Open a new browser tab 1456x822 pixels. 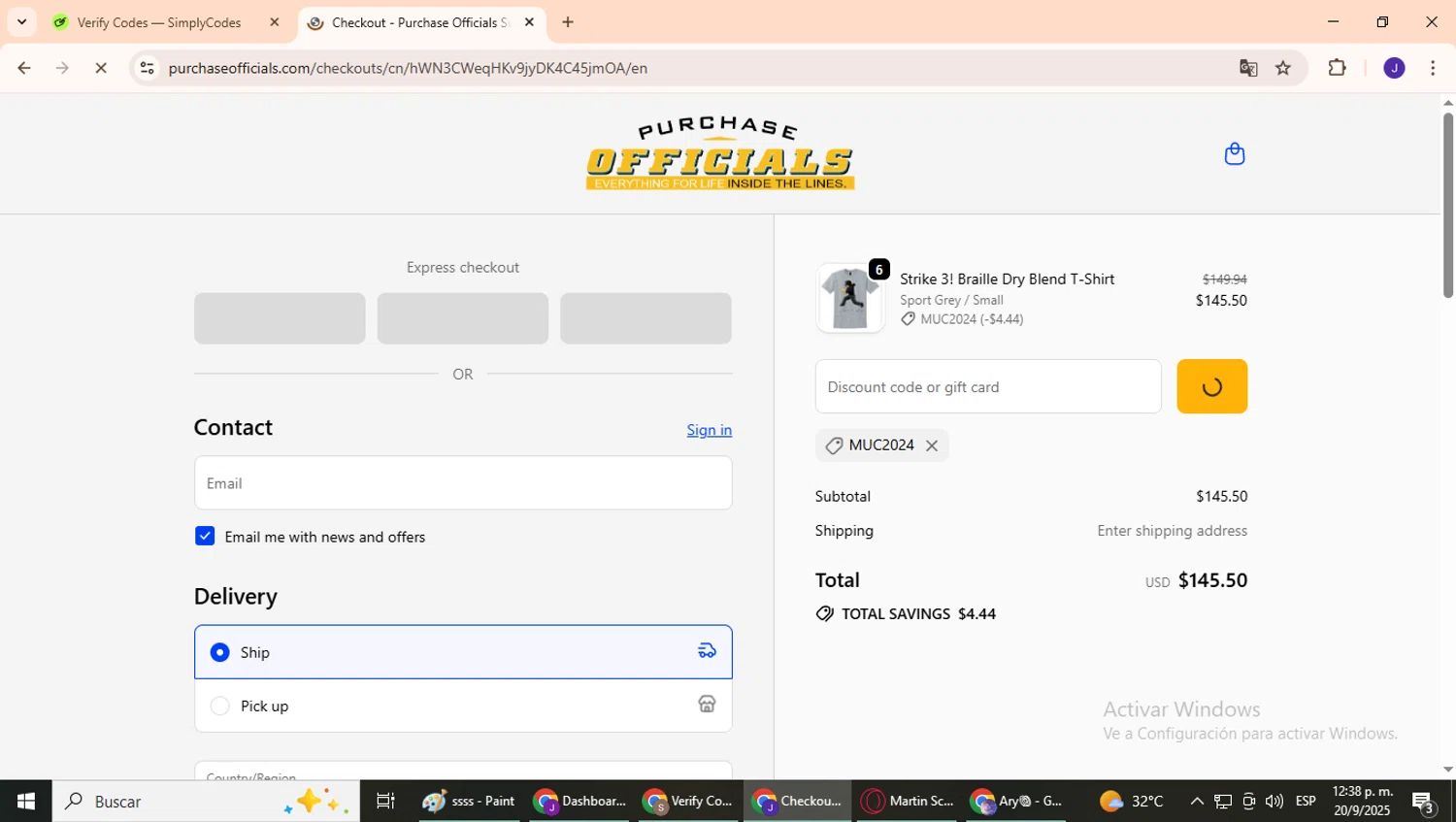[568, 22]
